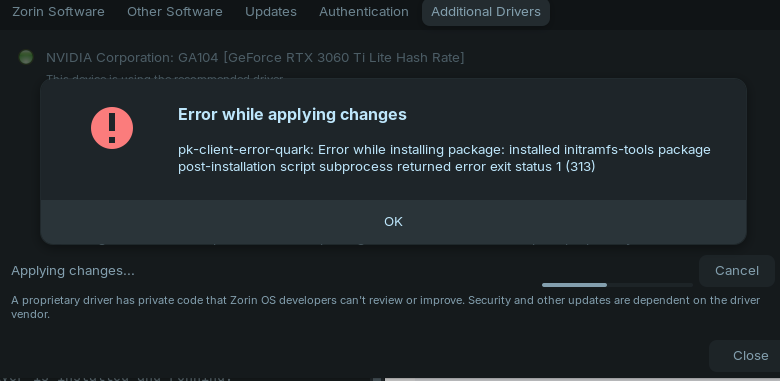The width and height of the screenshot is (780, 381).
Task: Open the Other Software tab
Action: click(x=175, y=12)
